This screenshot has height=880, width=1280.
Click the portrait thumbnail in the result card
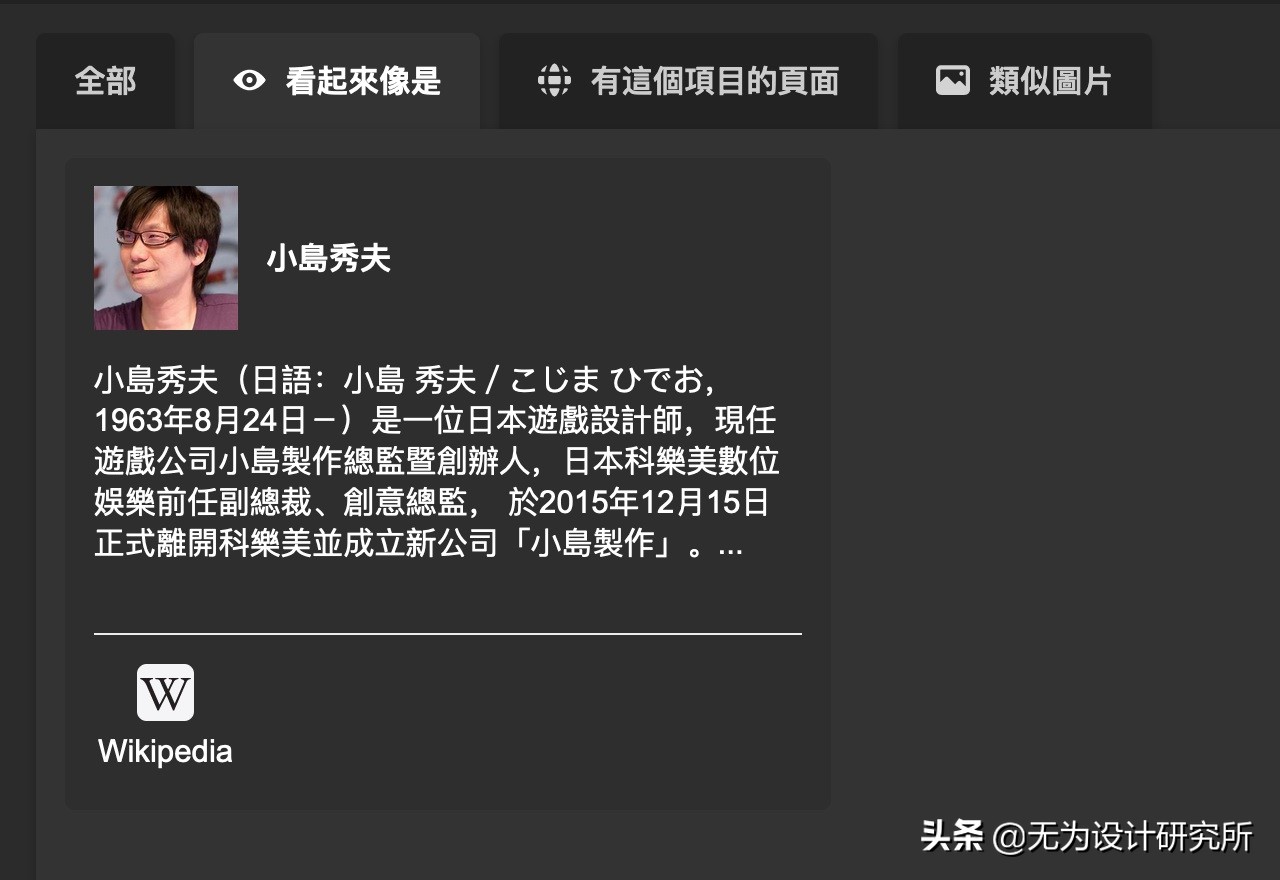pyautogui.click(x=166, y=258)
